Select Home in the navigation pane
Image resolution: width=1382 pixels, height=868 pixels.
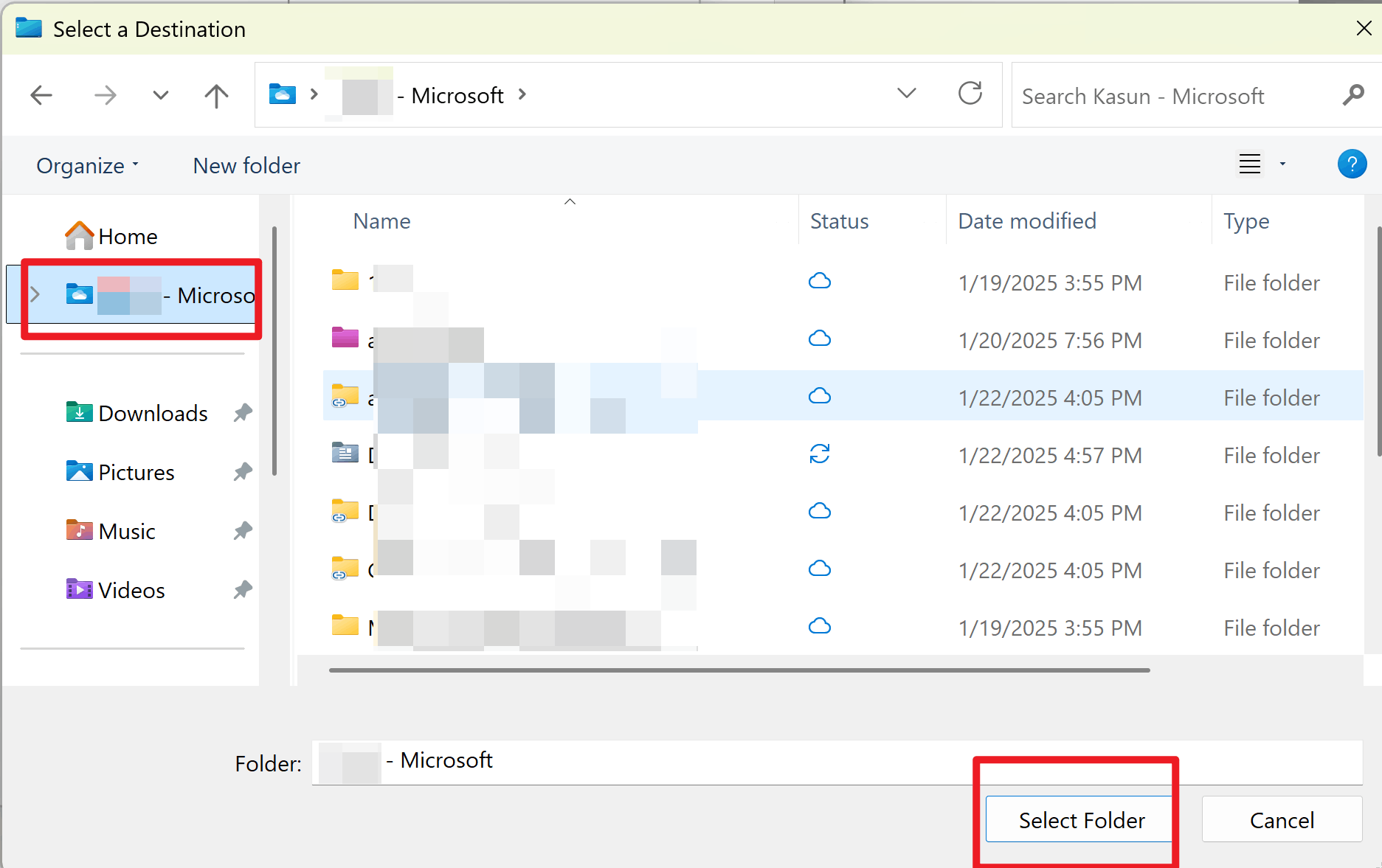point(111,236)
